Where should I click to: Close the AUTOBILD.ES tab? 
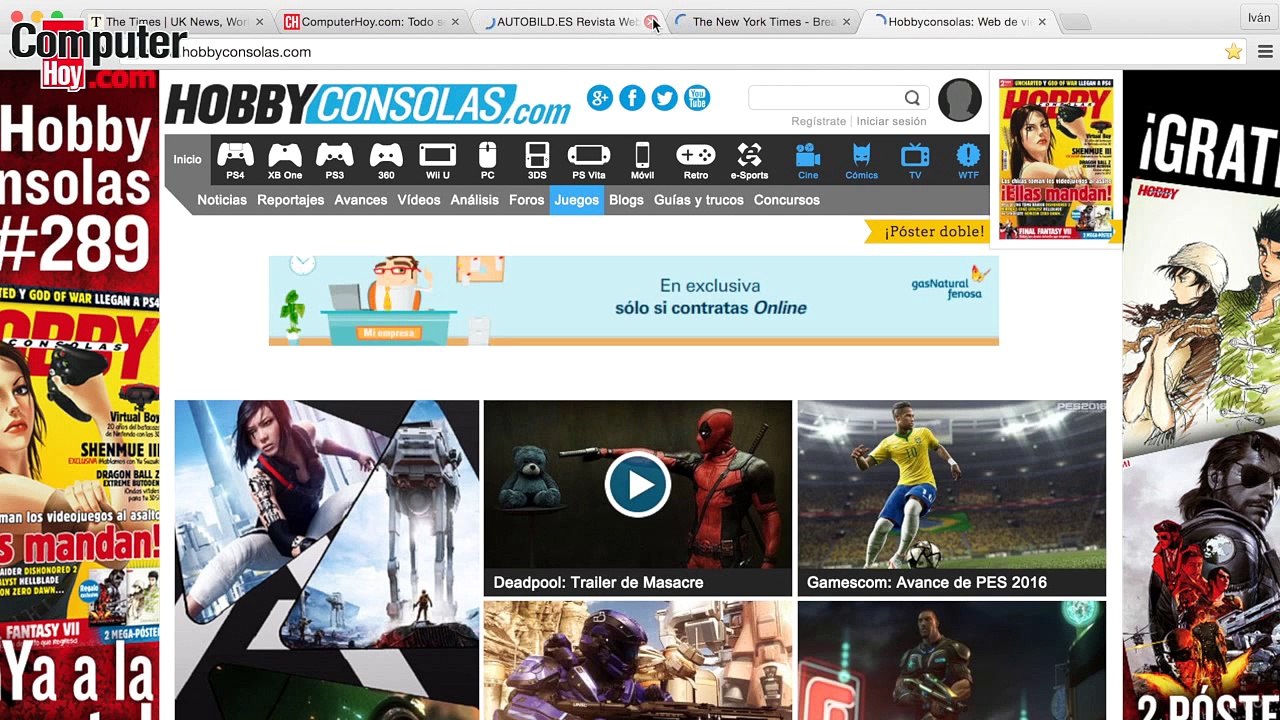[x=651, y=22]
